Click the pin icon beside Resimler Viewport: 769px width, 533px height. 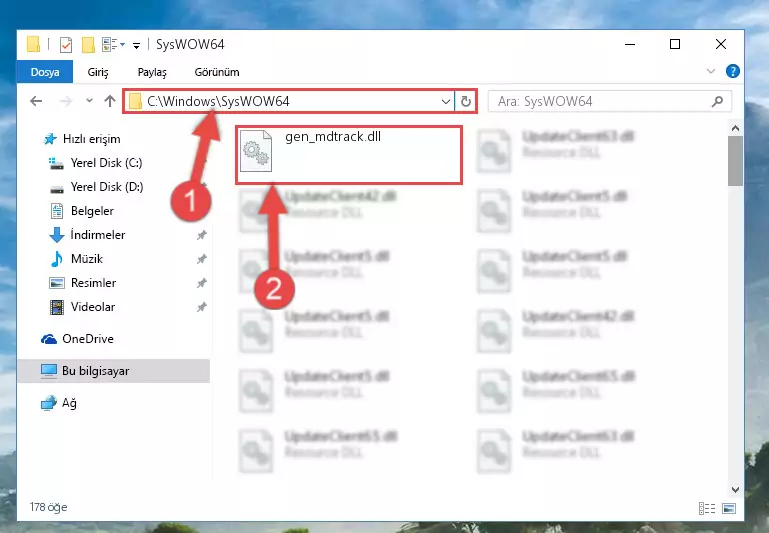click(x=202, y=283)
